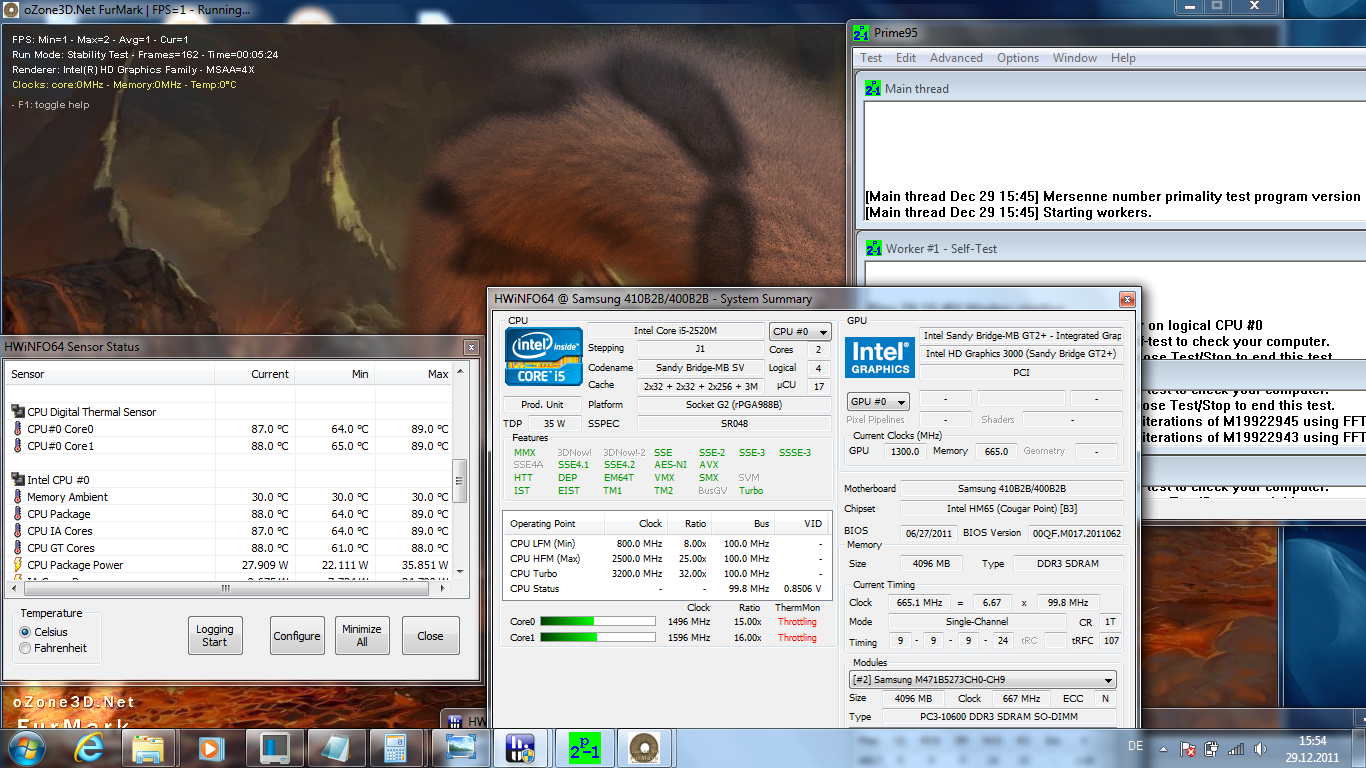This screenshot has width=1366, height=768.
Task: Click the Current column header
Action: [x=255, y=374]
